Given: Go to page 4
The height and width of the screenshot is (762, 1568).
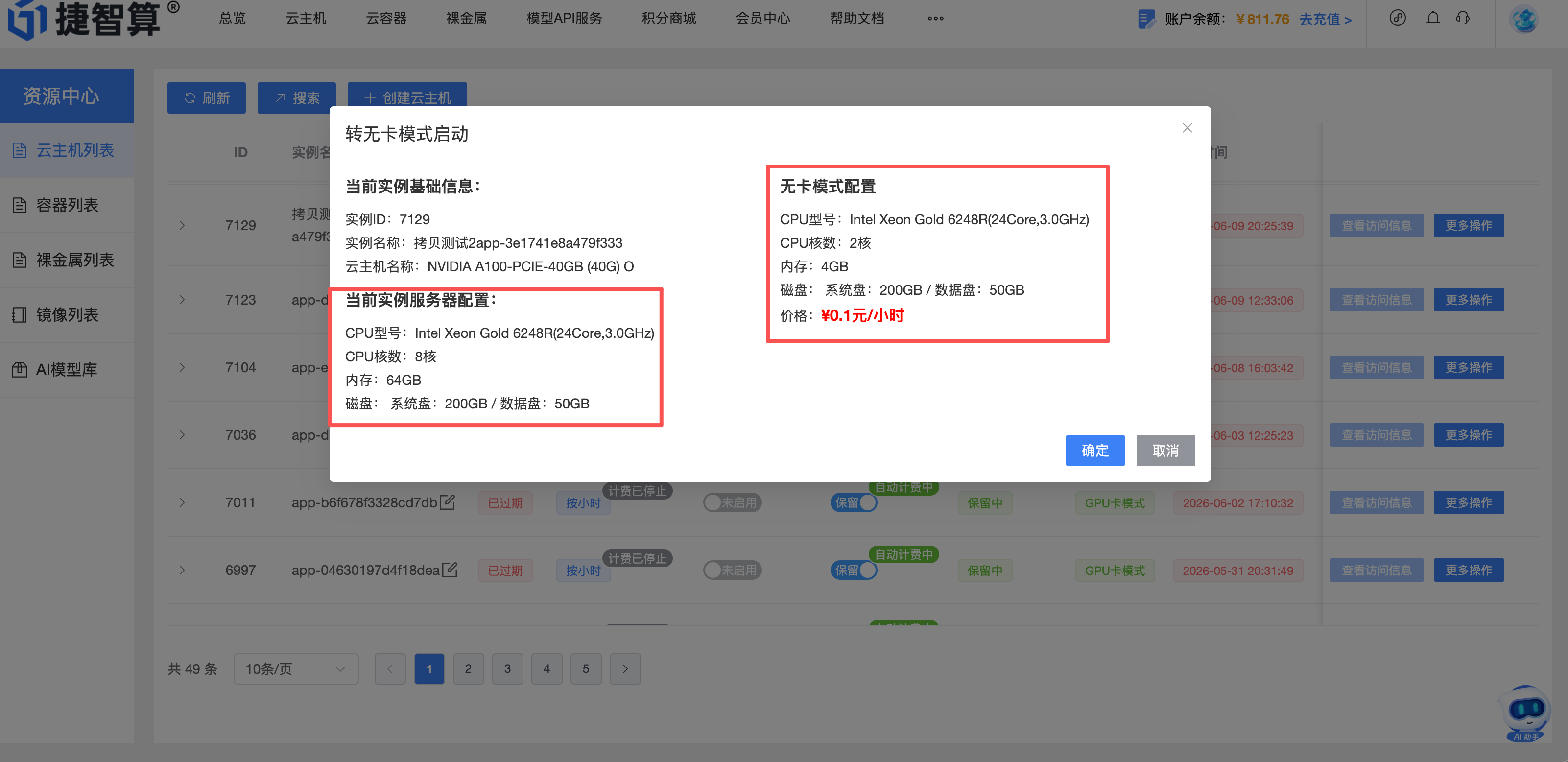Looking at the screenshot, I should [546, 669].
